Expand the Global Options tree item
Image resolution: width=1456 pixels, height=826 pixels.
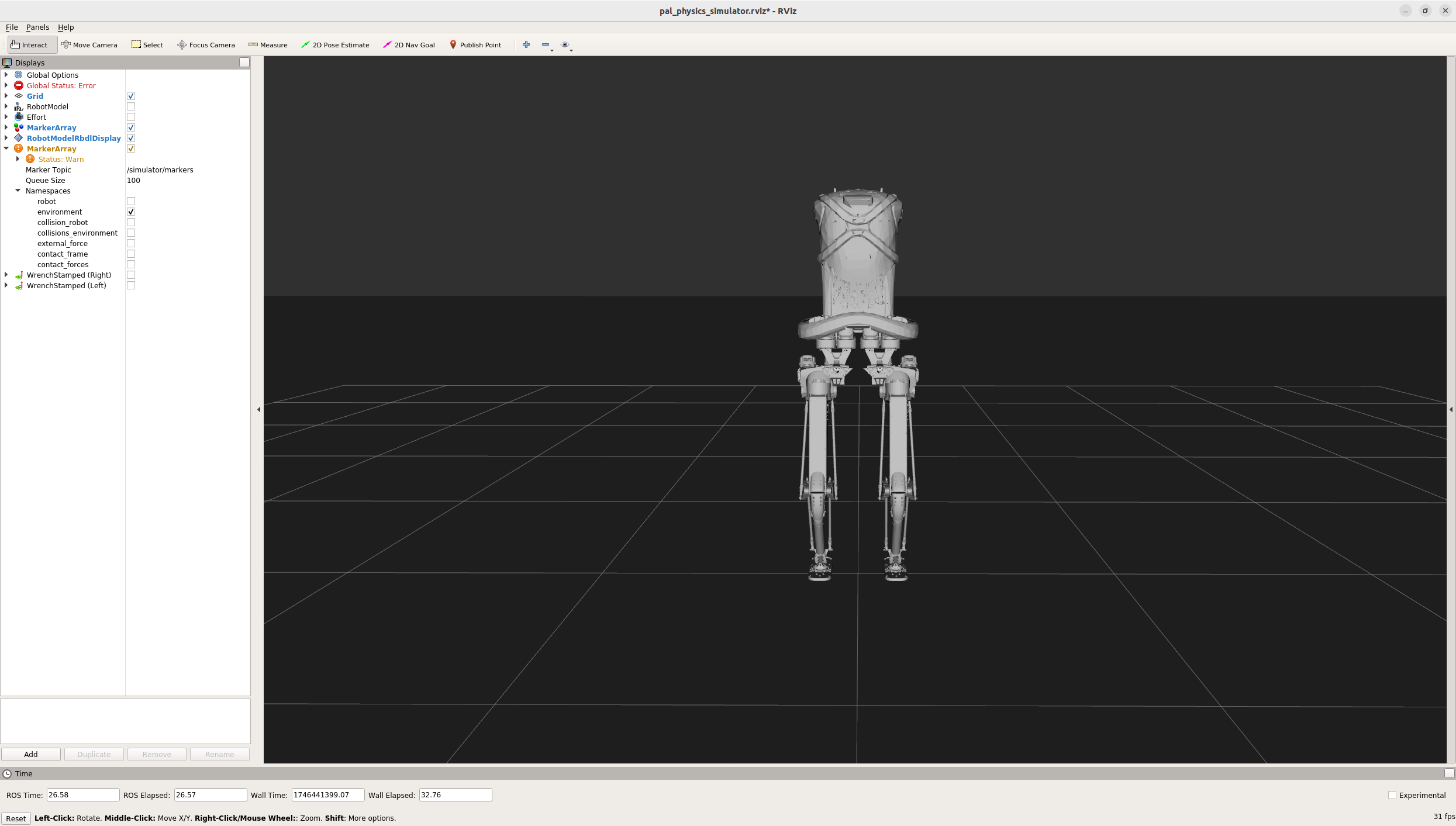click(6, 75)
